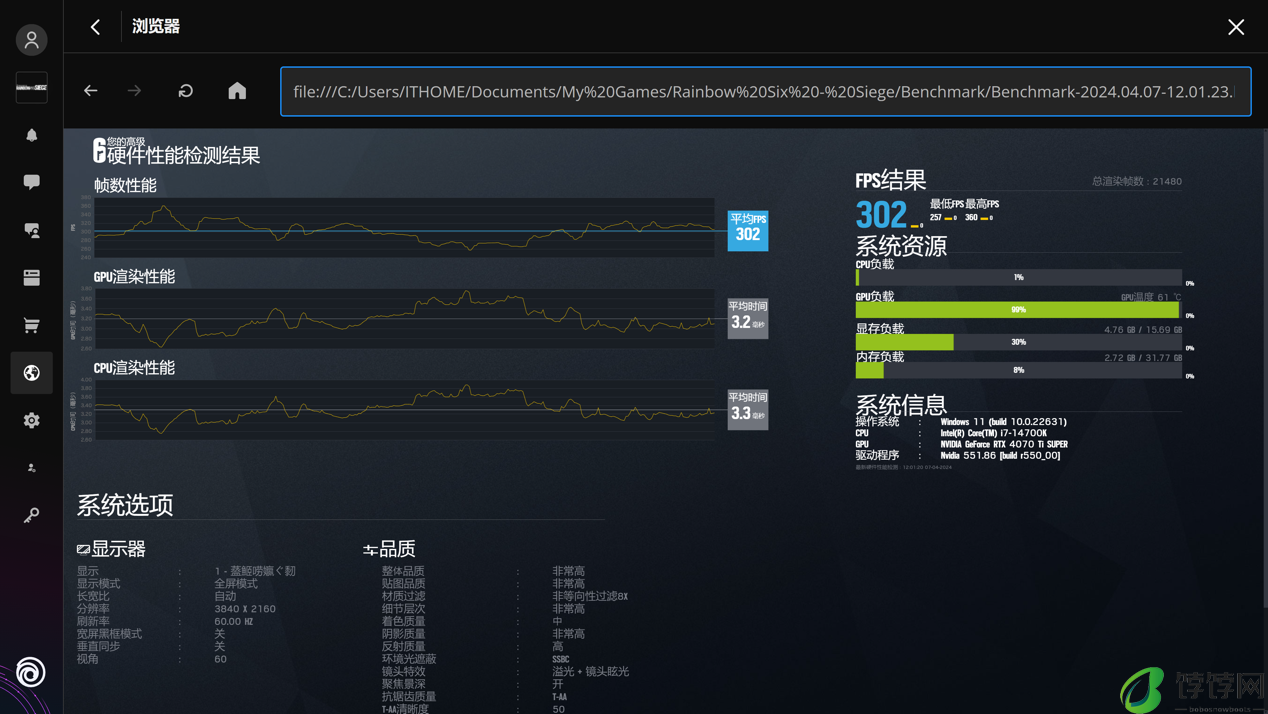Open the account management person icon

pyautogui.click(x=31, y=468)
